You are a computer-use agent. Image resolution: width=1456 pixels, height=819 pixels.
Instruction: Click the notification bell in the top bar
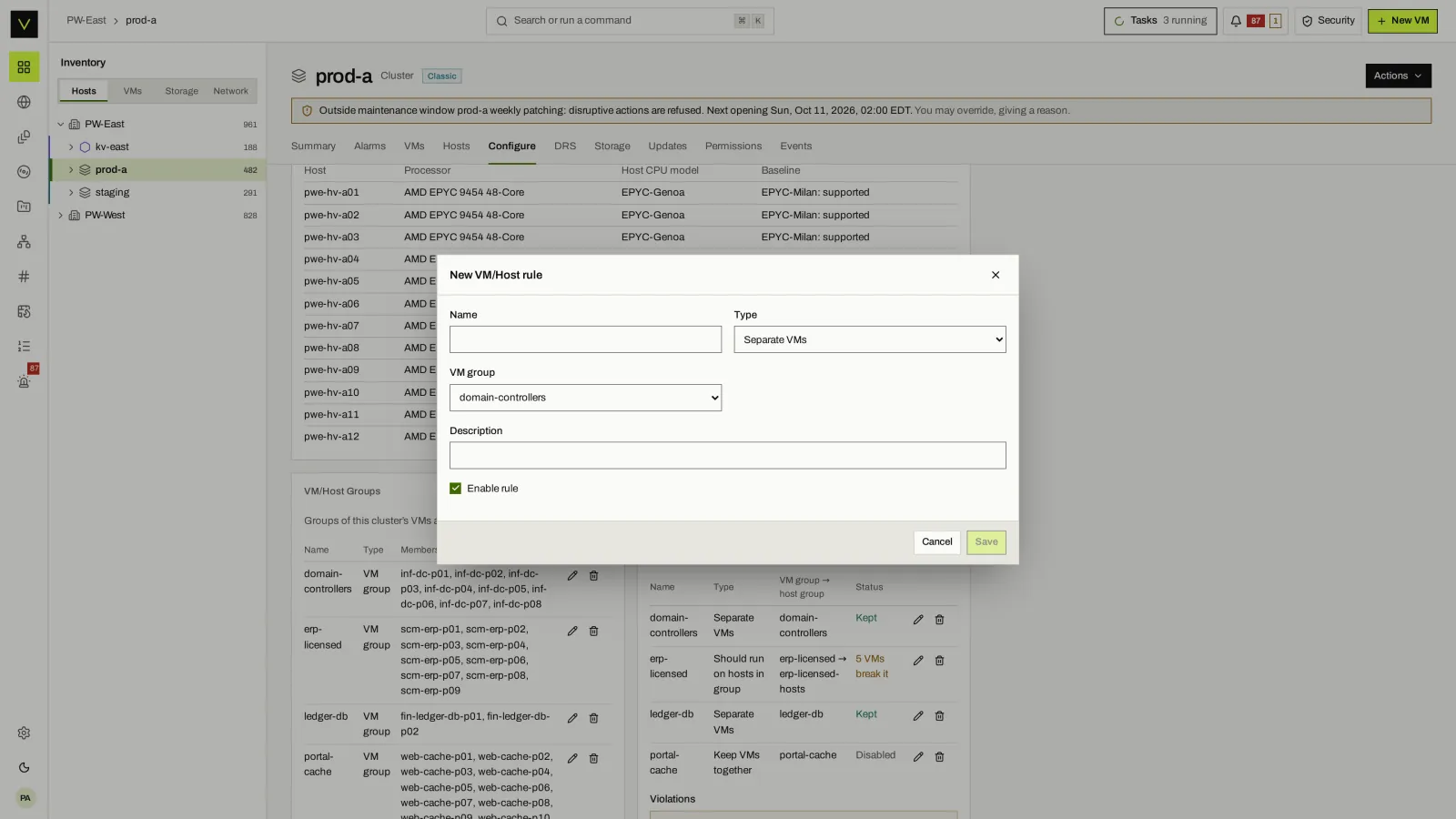click(1236, 21)
